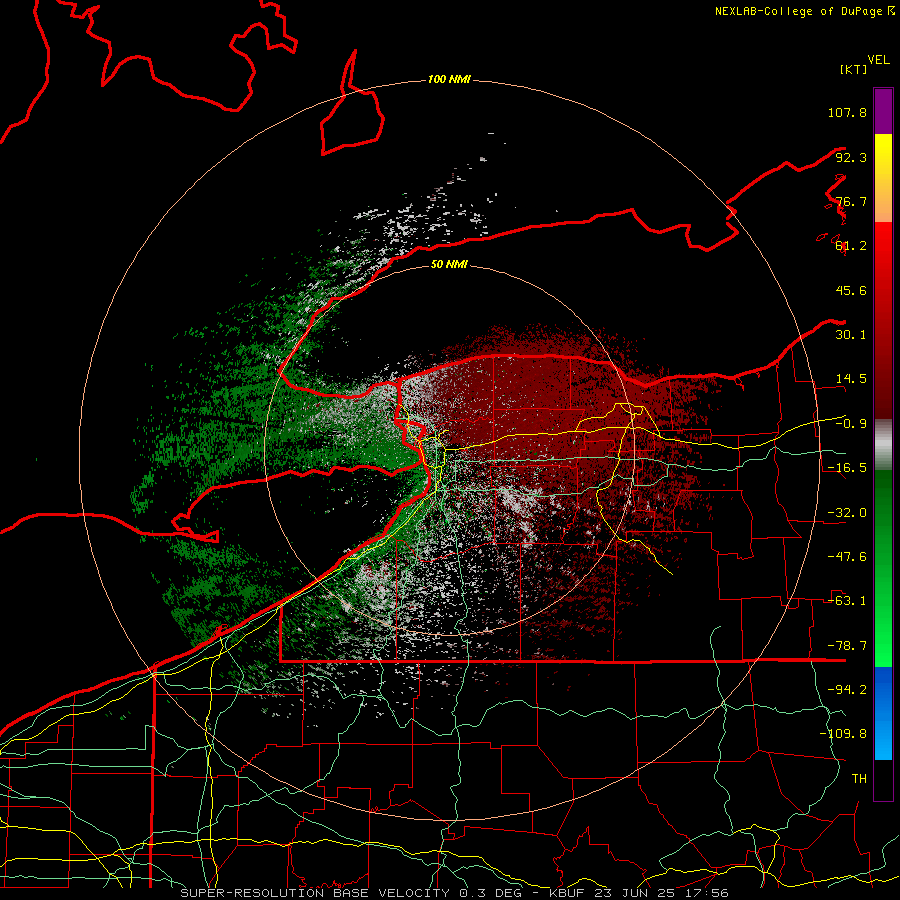Click the 107.8 velocity legend value

coord(847,112)
